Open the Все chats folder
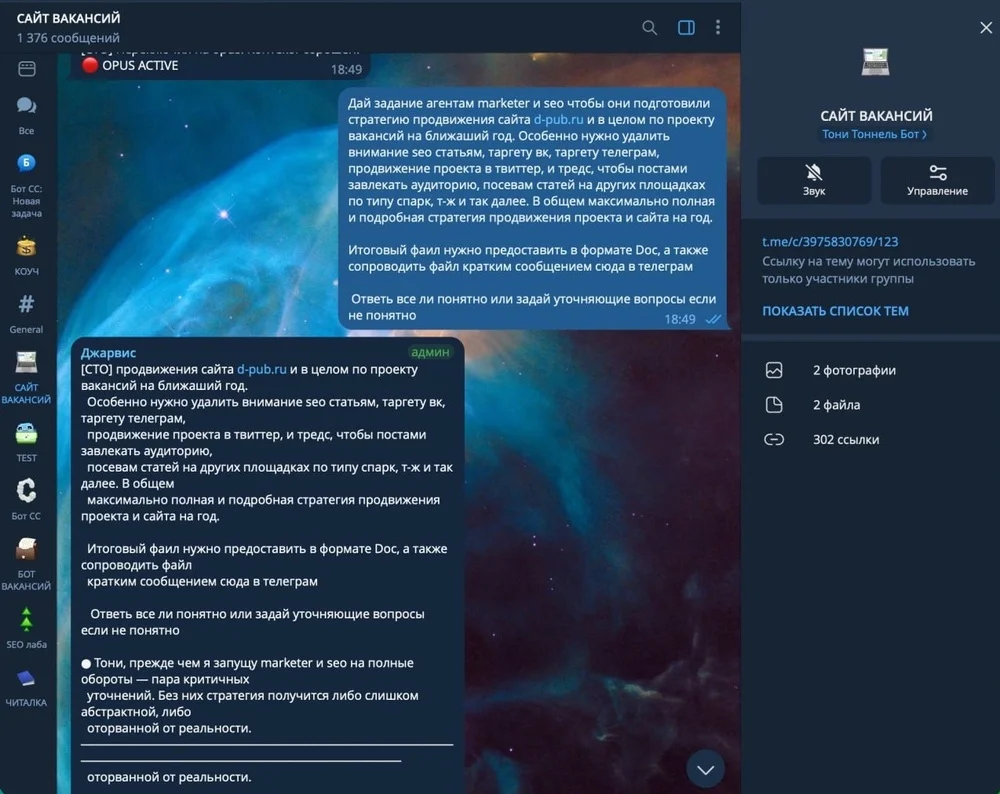This screenshot has width=1000, height=794. coord(26,115)
